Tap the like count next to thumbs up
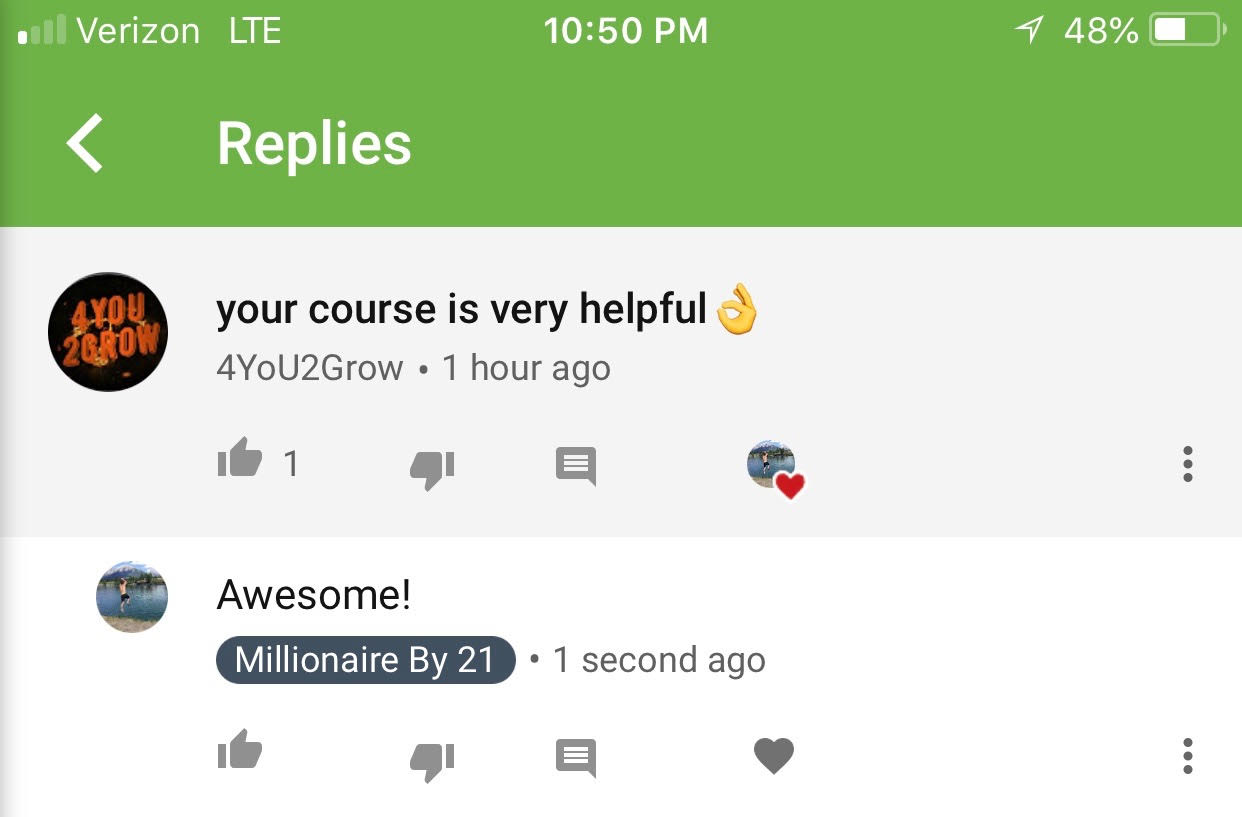Viewport: 1242px width, 817px height. coord(291,463)
